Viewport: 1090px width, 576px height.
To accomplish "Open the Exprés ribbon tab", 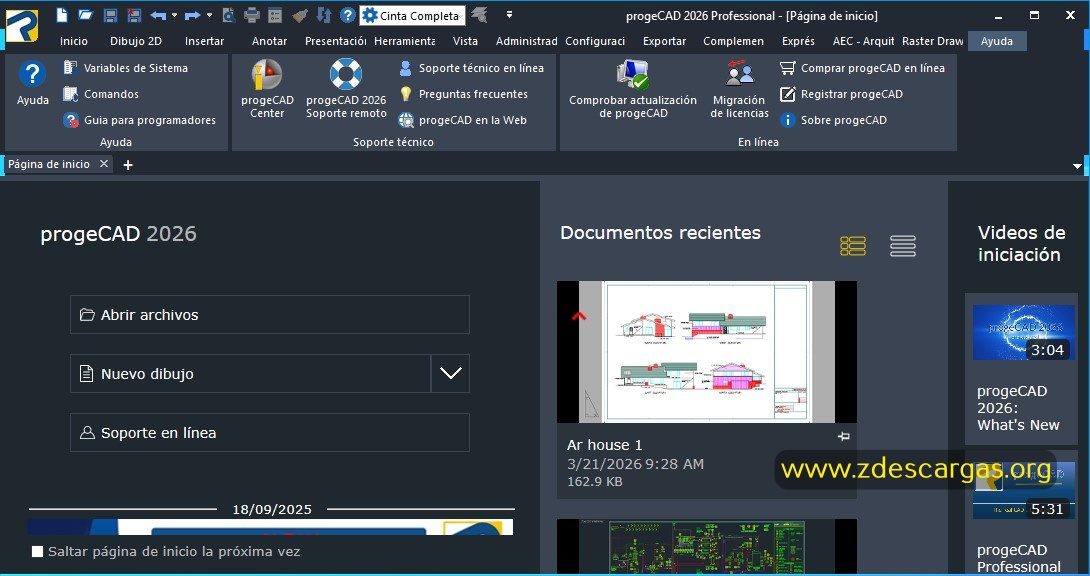I will [798, 41].
